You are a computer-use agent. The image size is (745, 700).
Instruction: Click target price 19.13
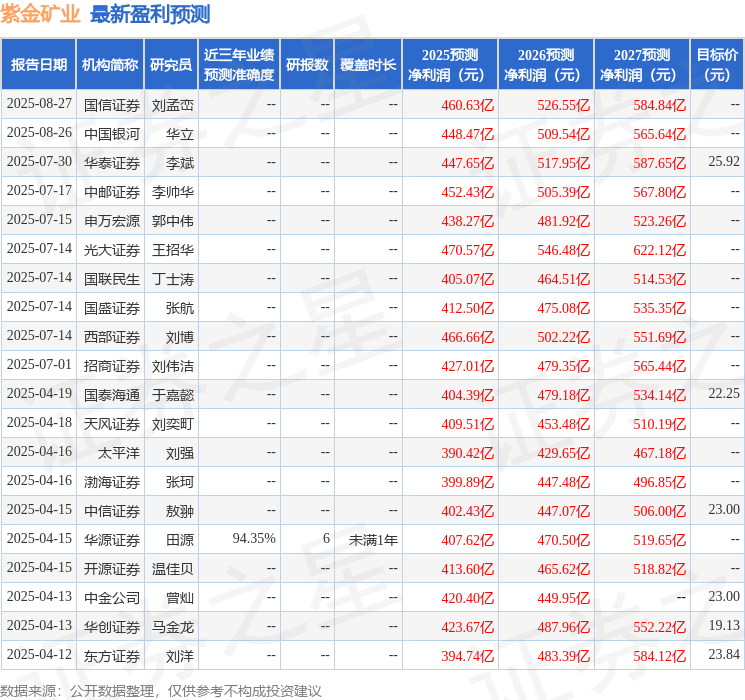[724, 625]
